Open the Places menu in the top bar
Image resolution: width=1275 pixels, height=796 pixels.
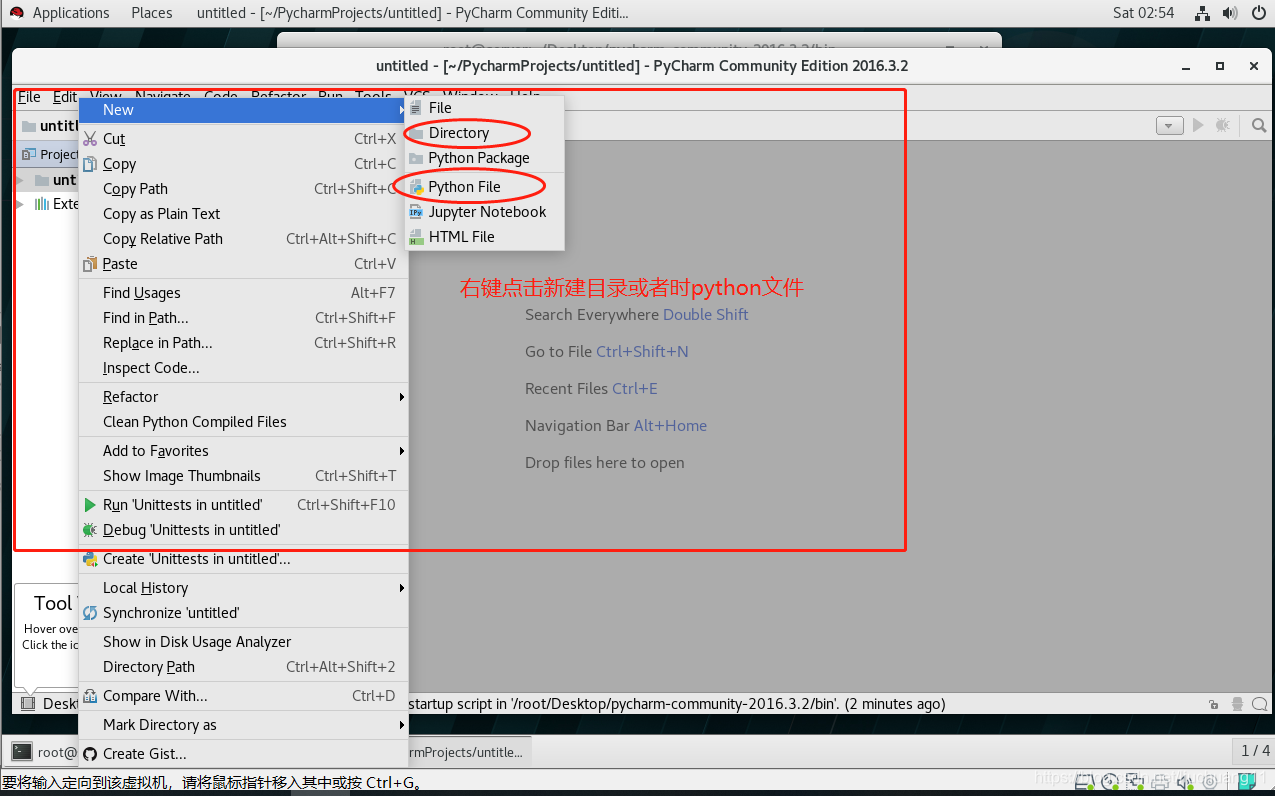pyautogui.click(x=152, y=13)
